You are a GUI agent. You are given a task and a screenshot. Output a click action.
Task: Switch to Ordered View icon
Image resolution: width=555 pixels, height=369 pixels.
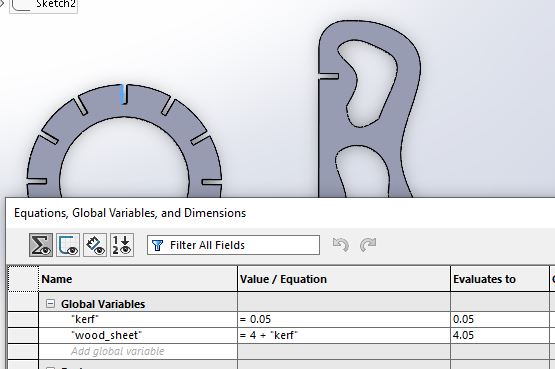coord(122,245)
